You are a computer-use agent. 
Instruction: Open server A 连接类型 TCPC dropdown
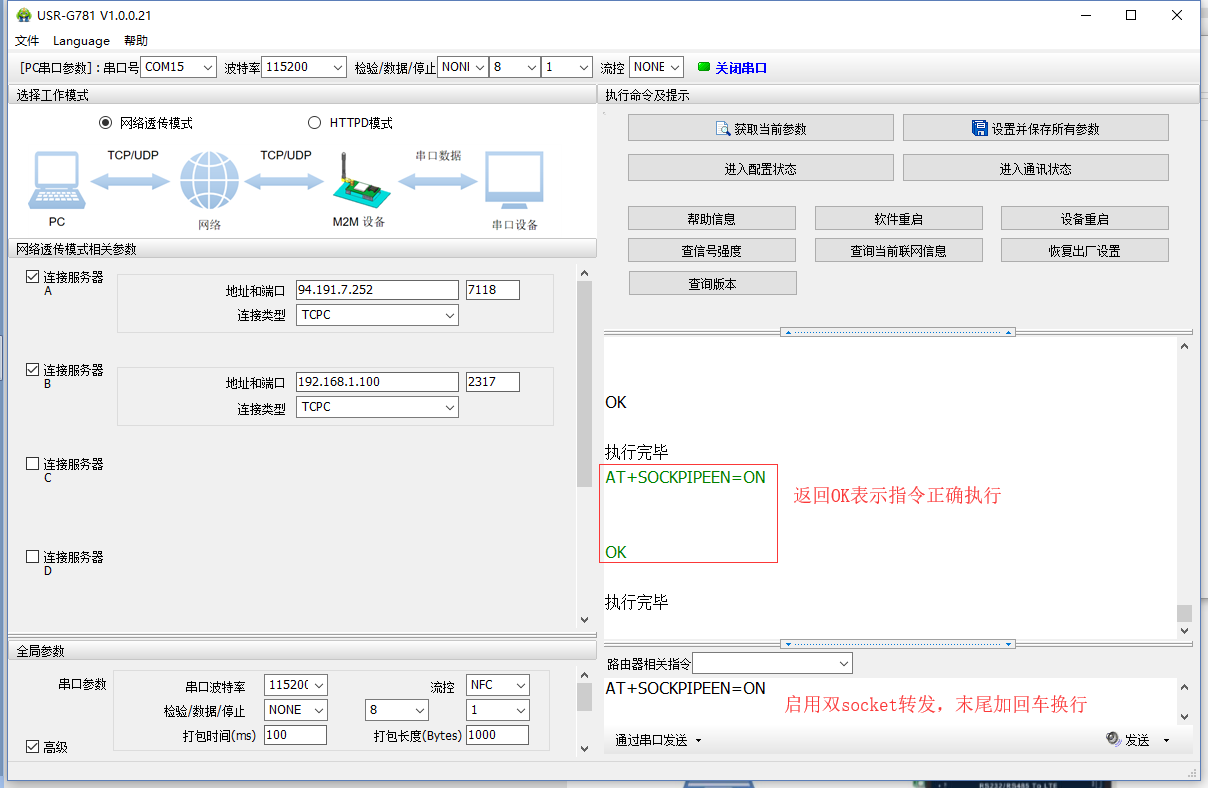pyautogui.click(x=377, y=315)
